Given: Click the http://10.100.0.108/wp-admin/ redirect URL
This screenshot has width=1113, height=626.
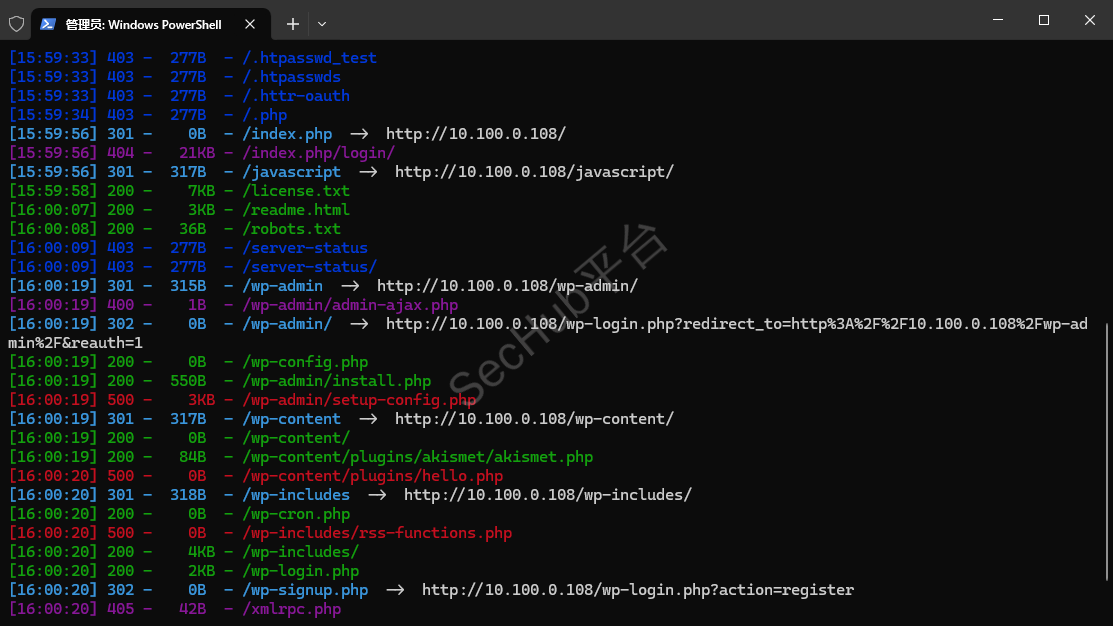Looking at the screenshot, I should [507, 286].
